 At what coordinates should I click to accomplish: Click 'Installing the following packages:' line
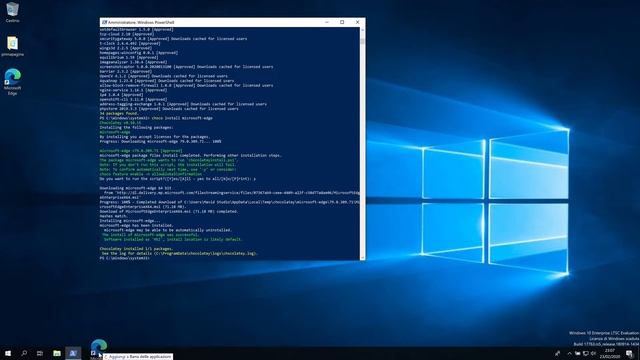[136, 127]
